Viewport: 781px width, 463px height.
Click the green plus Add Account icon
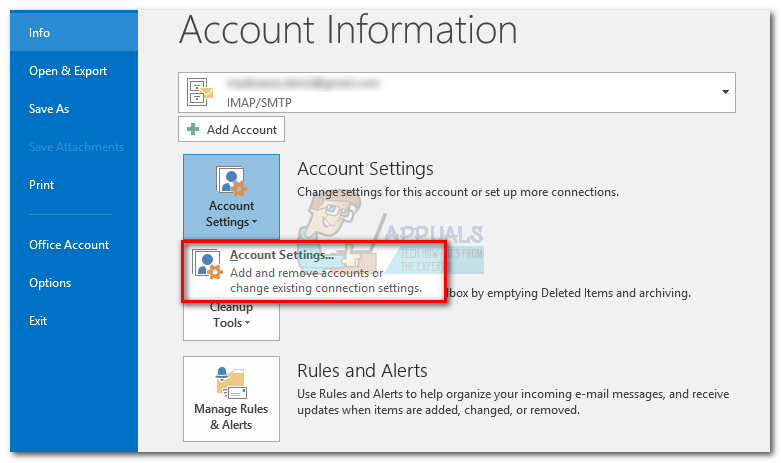click(x=193, y=129)
